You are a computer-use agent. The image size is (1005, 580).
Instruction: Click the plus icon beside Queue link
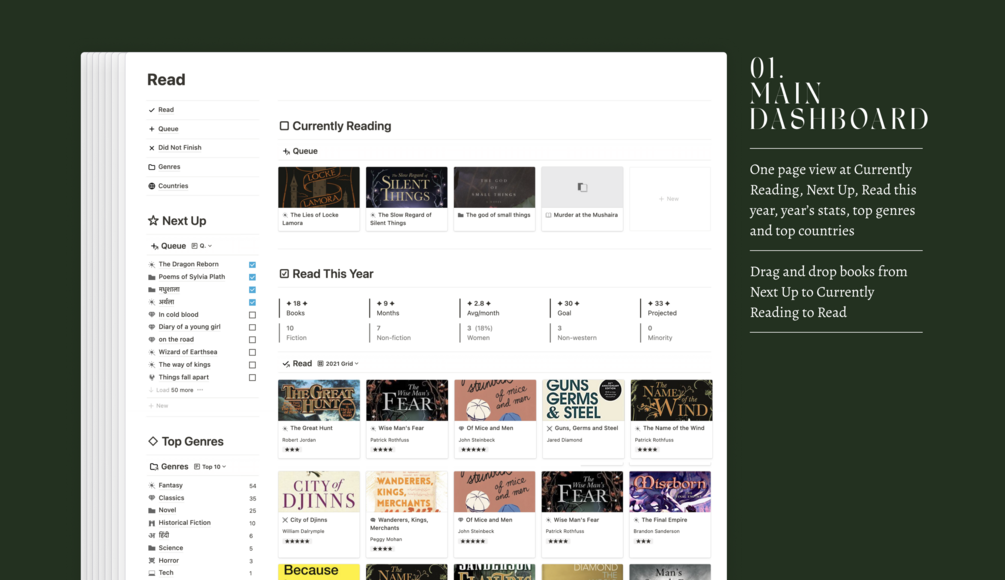(152, 129)
